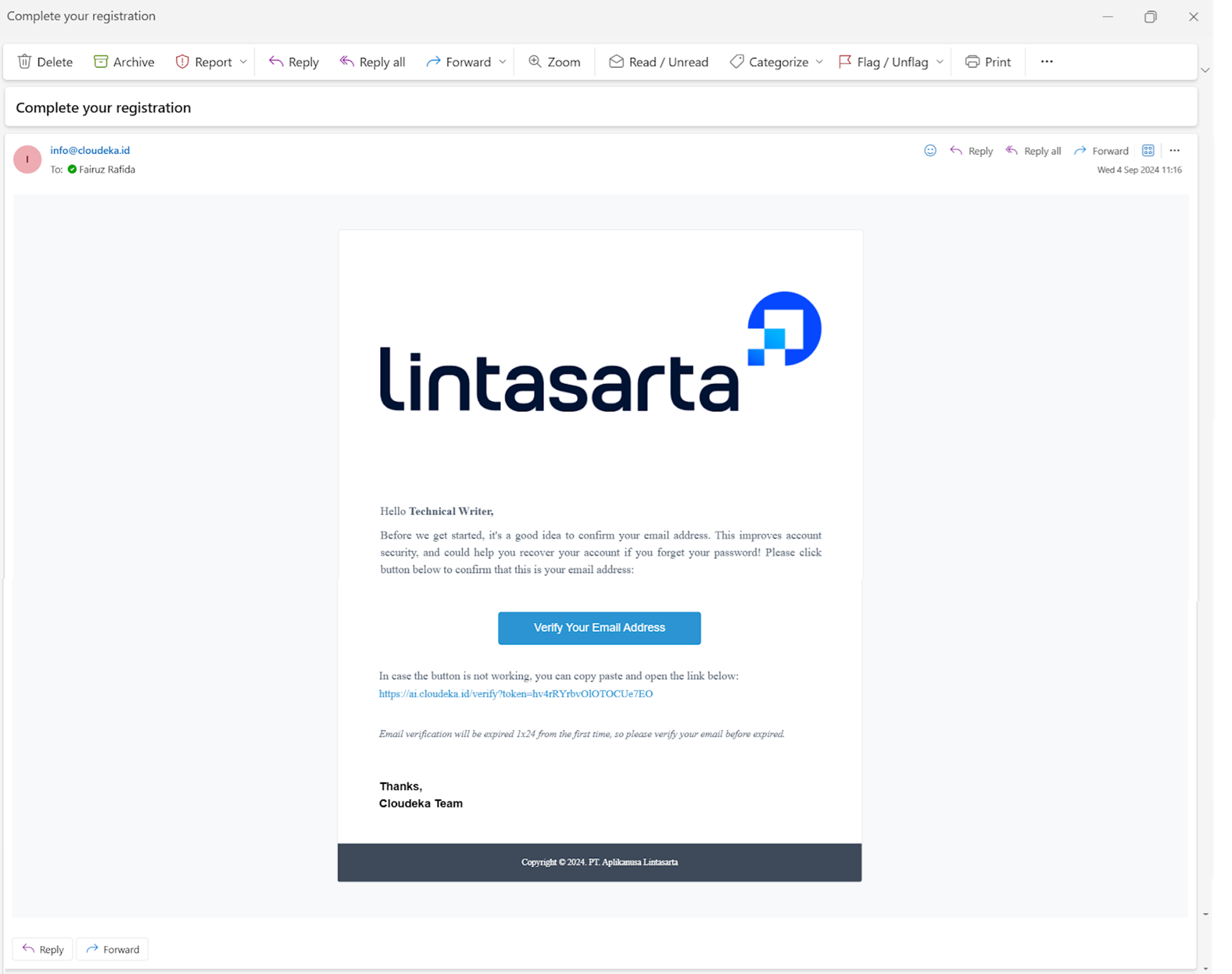The height and width of the screenshot is (974, 1232).
Task: Expand the Report dropdown arrow
Action: 243,61
